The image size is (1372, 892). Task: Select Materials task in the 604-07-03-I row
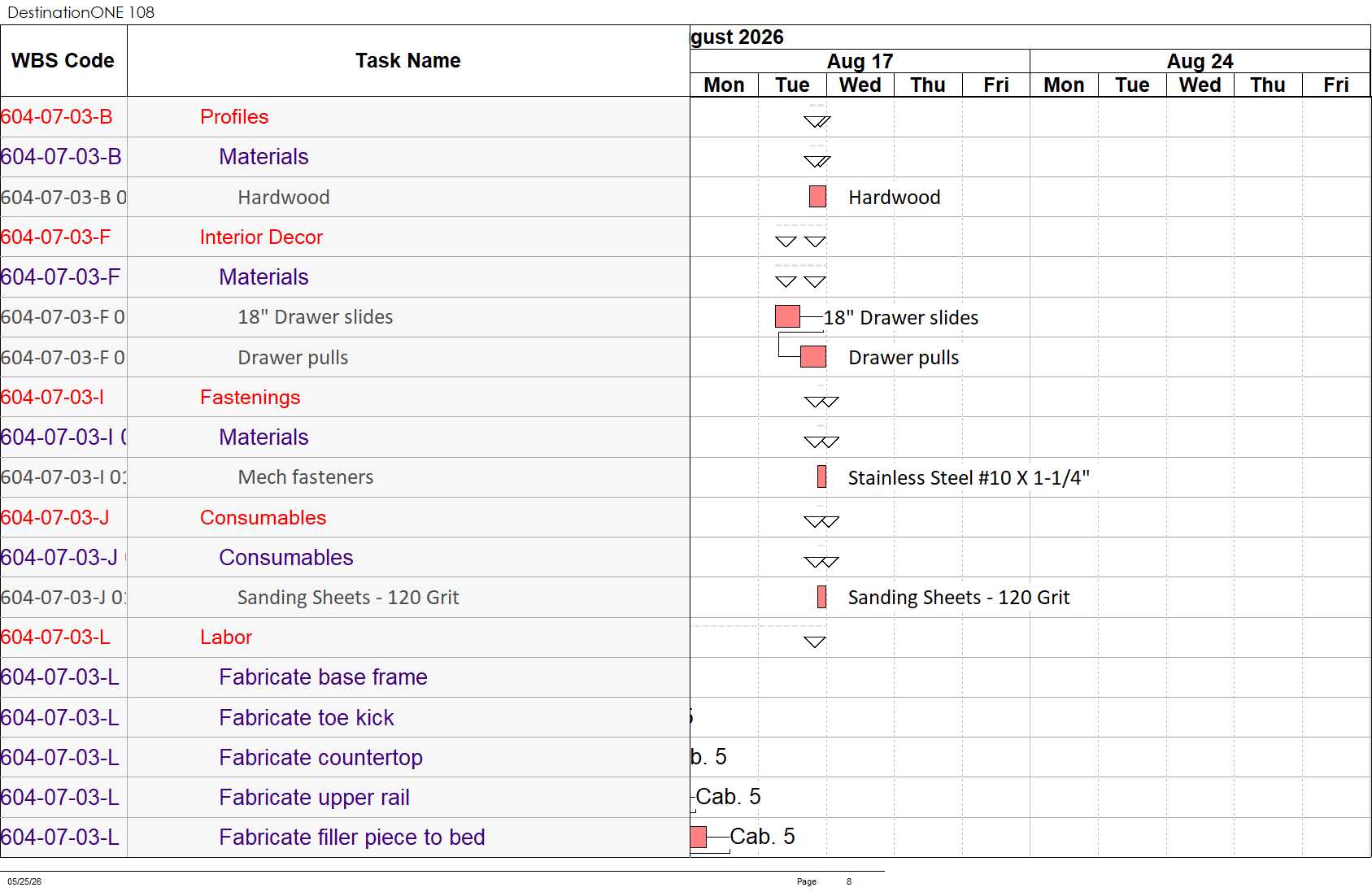264,437
